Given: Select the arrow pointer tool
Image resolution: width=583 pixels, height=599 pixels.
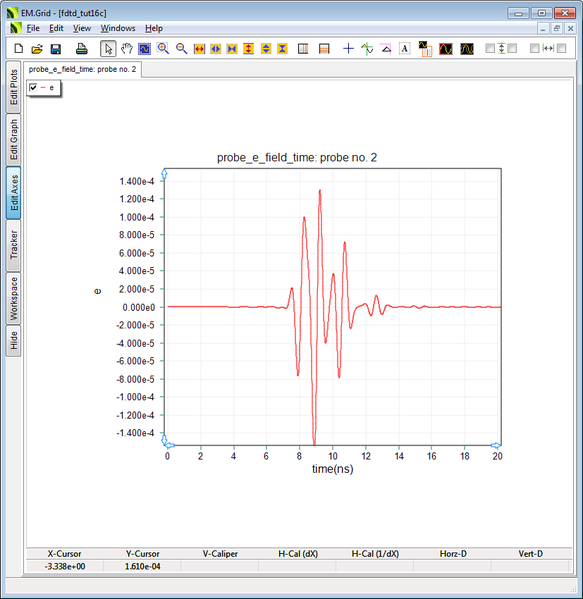Looking at the screenshot, I should click(108, 49).
